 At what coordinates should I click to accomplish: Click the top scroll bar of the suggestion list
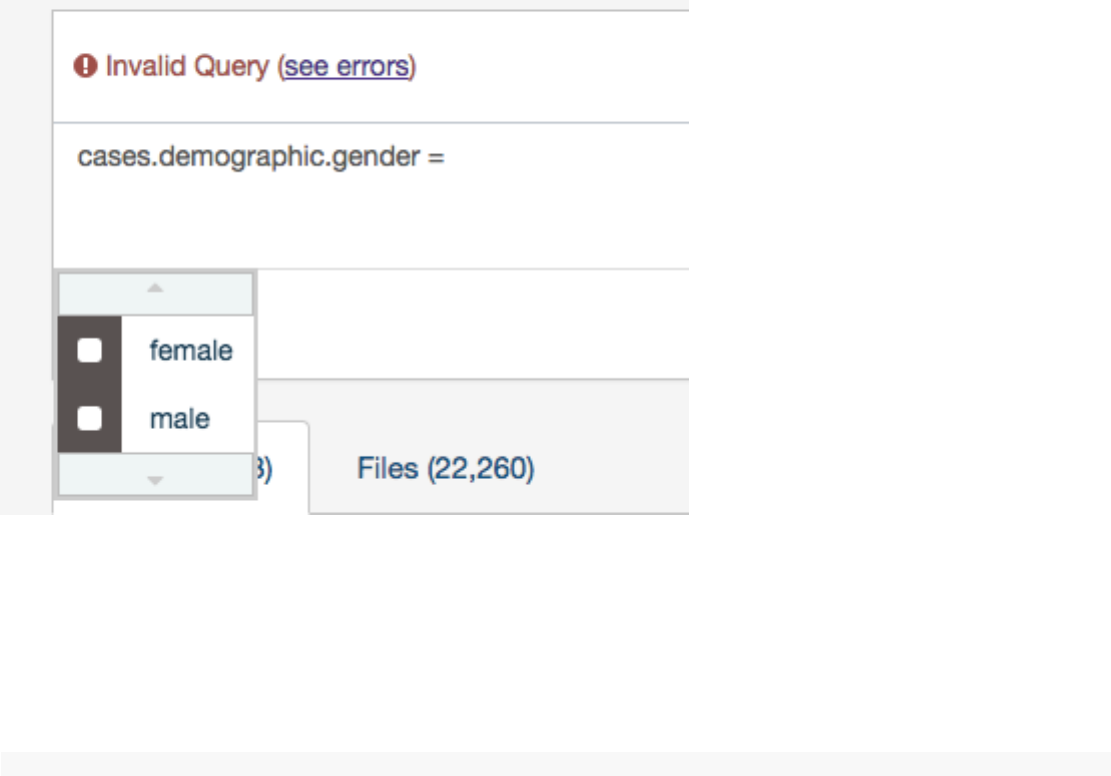pos(155,293)
